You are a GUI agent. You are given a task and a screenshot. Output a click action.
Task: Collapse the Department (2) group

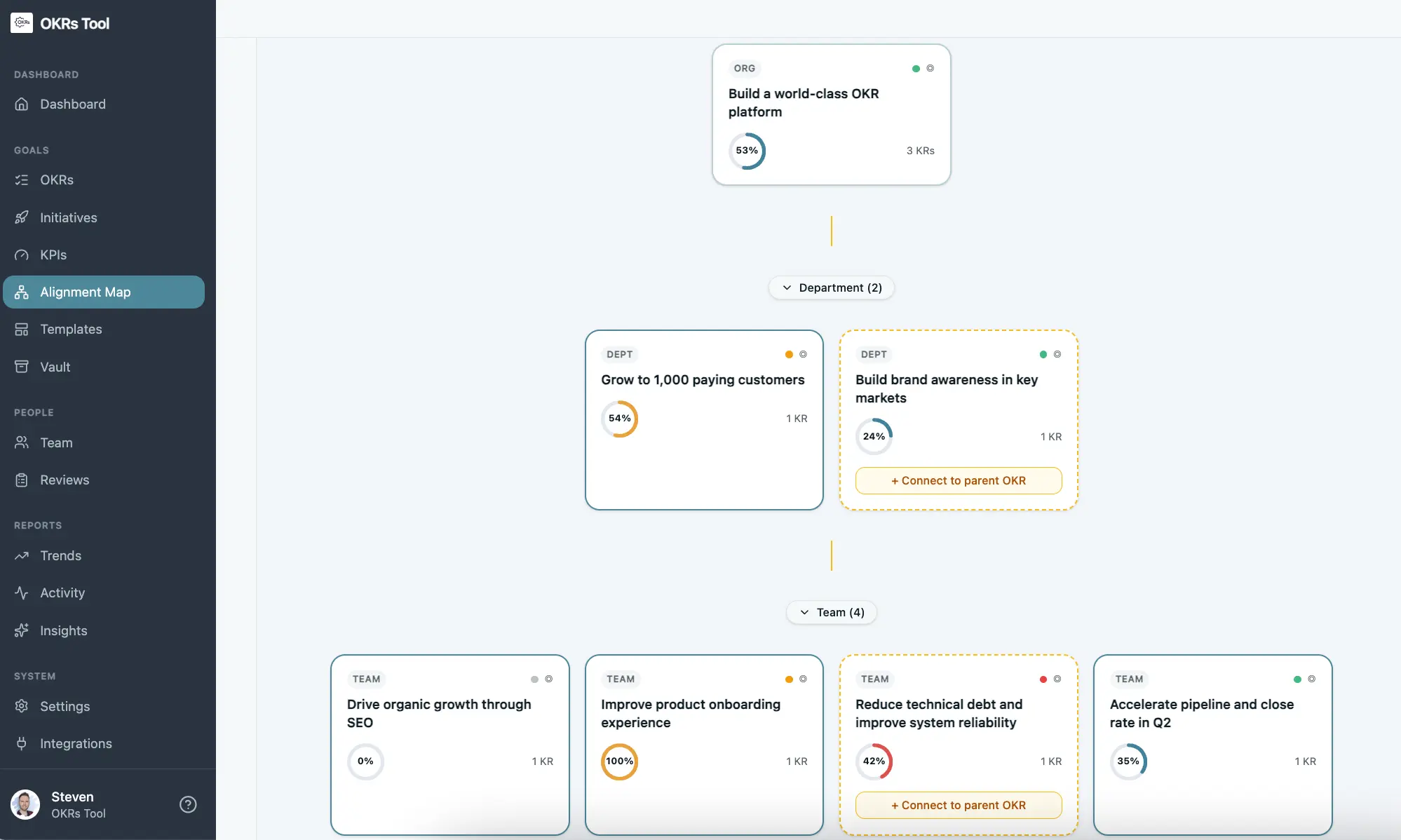[x=832, y=287]
